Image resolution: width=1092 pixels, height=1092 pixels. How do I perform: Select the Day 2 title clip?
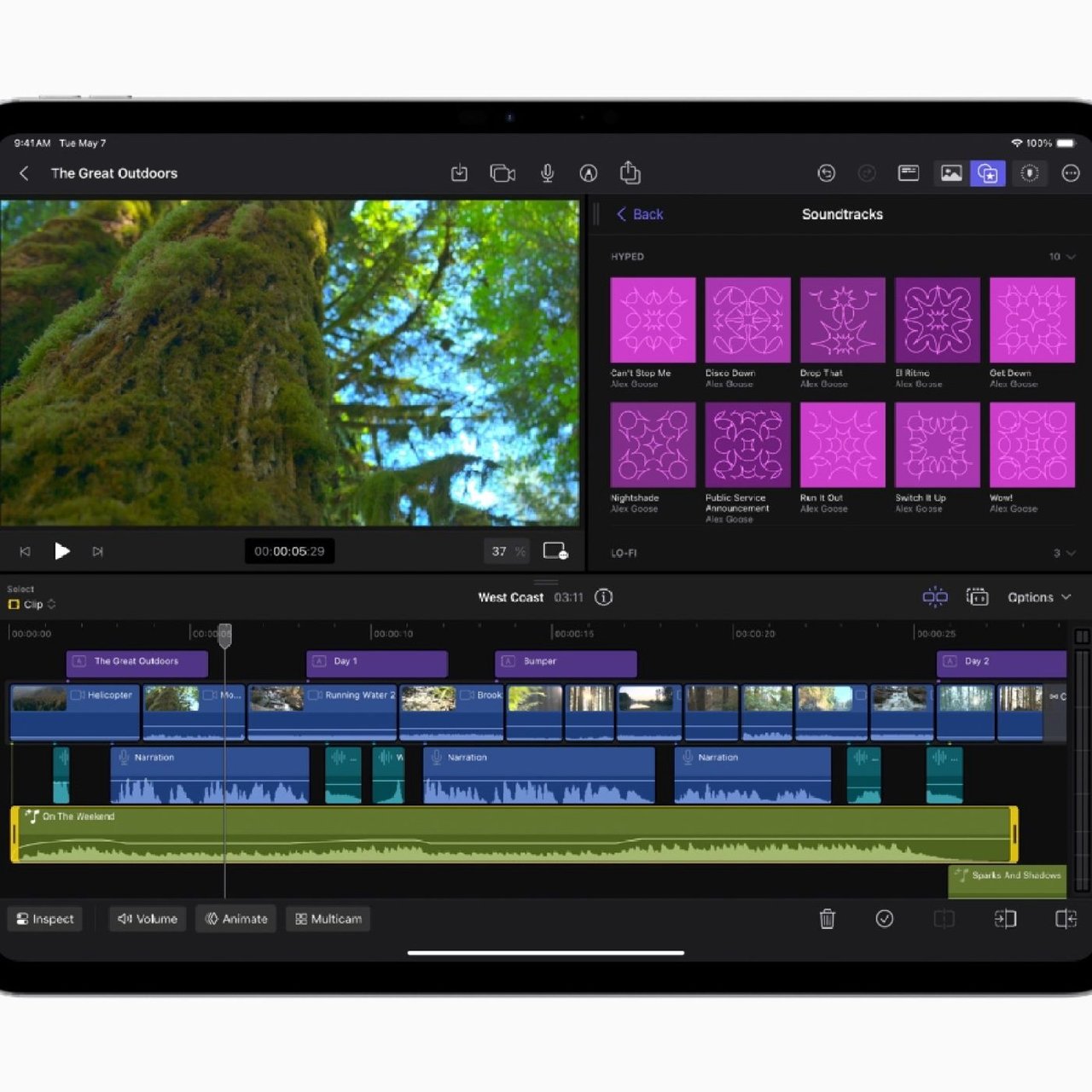click(1002, 662)
